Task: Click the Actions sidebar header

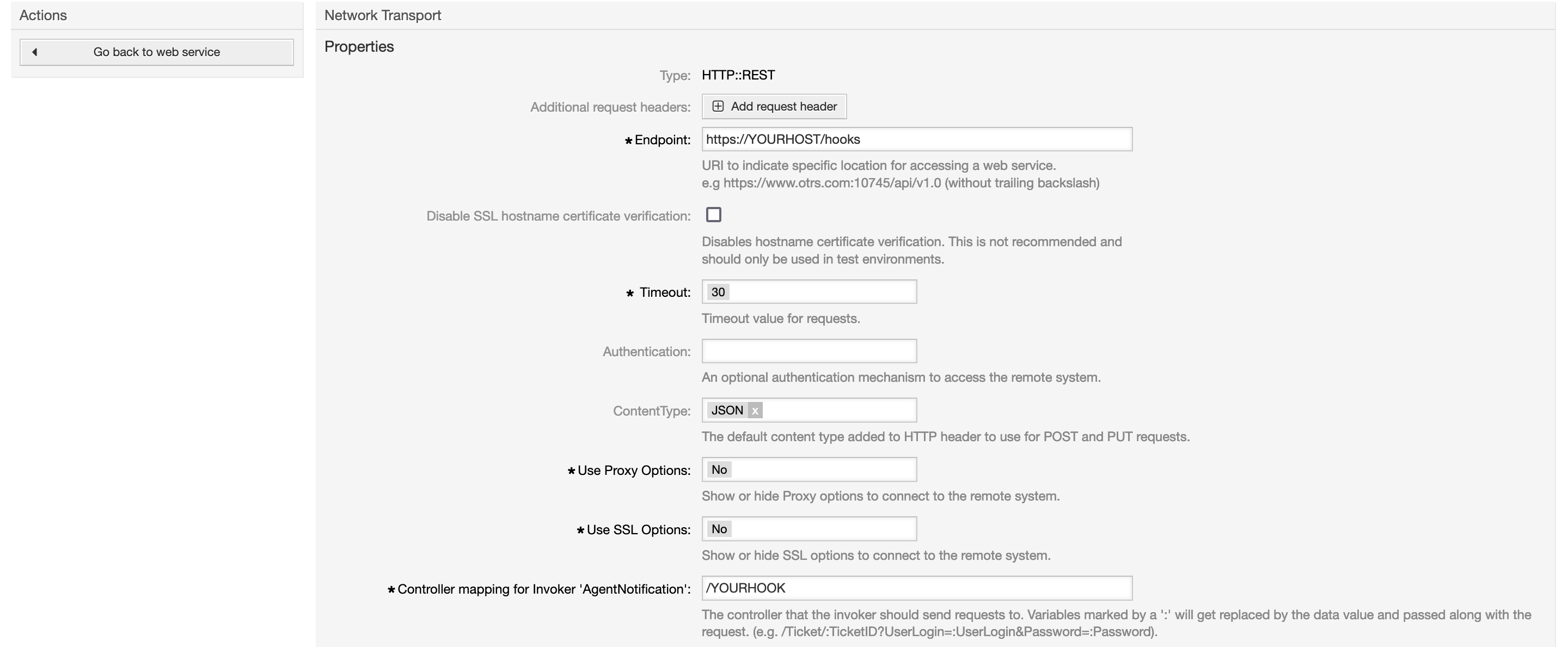Action: [x=43, y=15]
